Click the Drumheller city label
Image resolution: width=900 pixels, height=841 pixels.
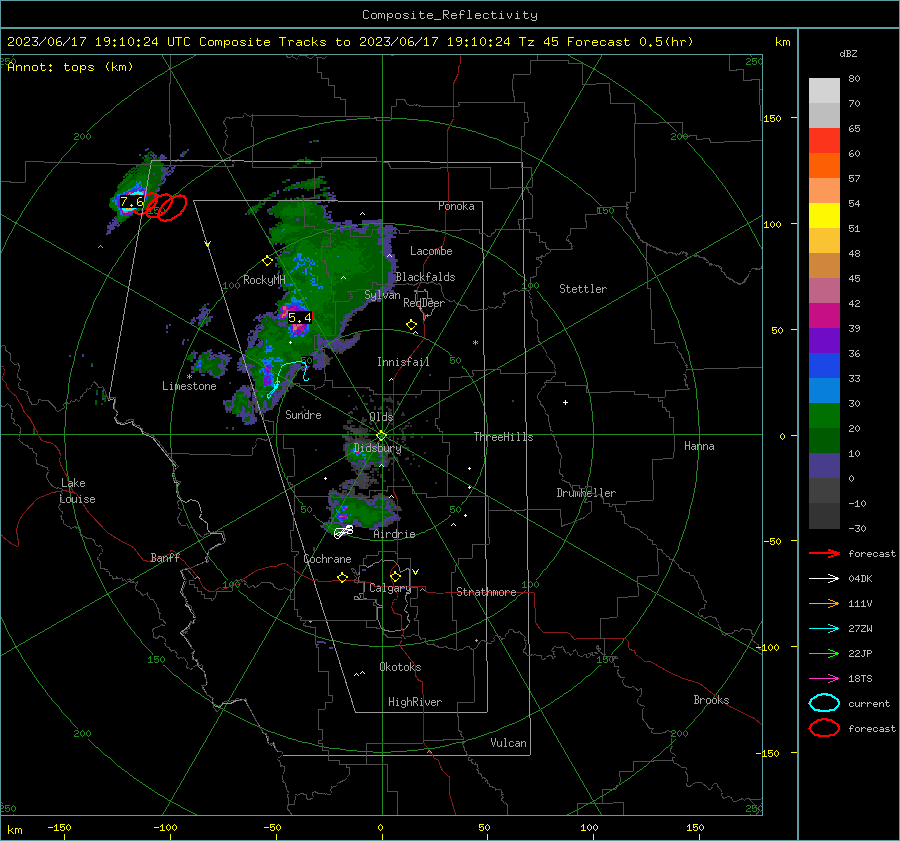[x=586, y=493]
